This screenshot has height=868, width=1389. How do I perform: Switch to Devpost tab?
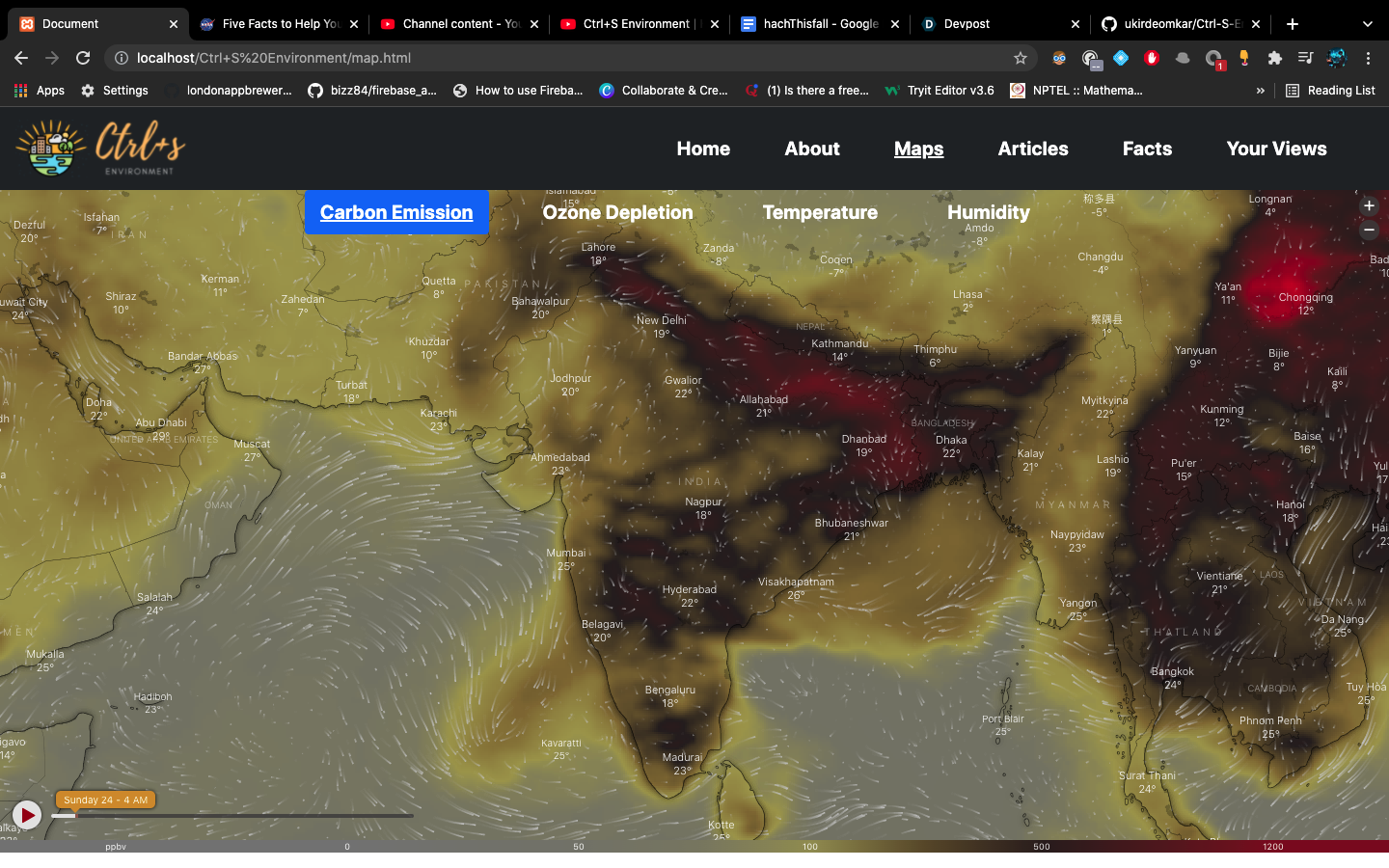click(x=1000, y=24)
